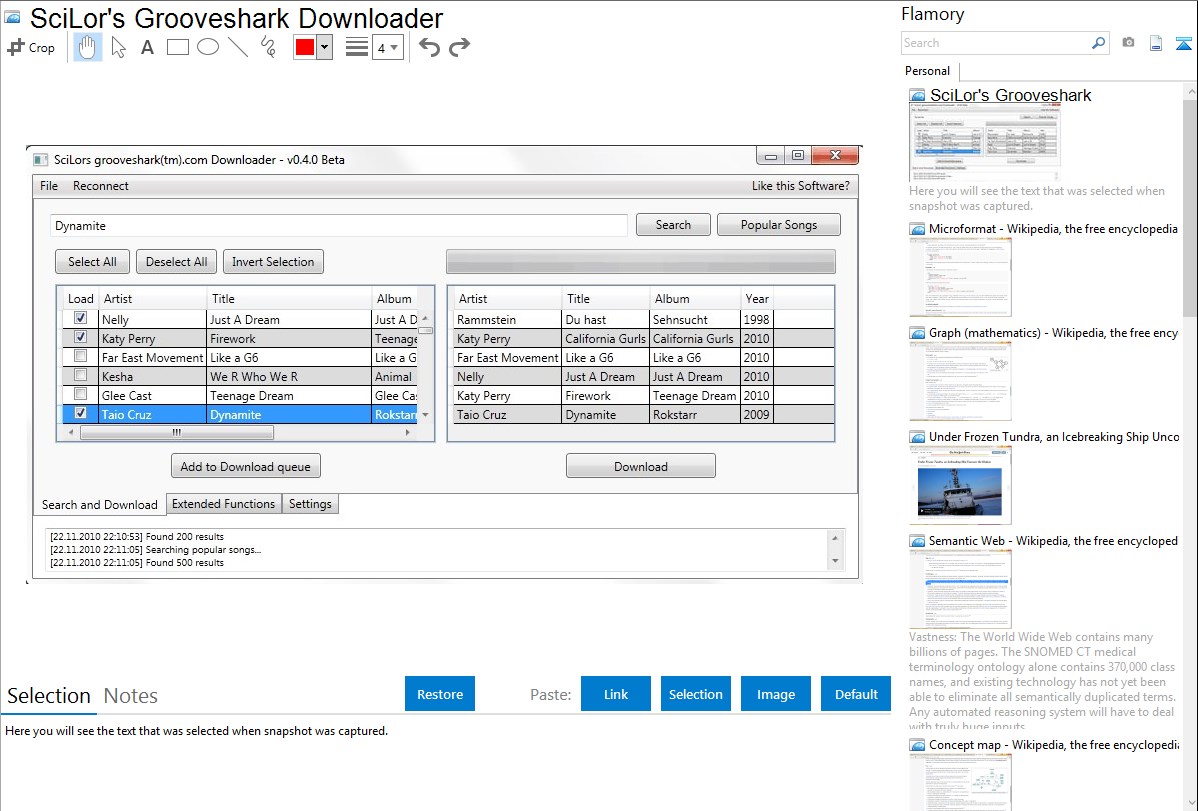The width and height of the screenshot is (1198, 811).
Task: Click the blue upload icon at top right
Action: click(x=1183, y=44)
